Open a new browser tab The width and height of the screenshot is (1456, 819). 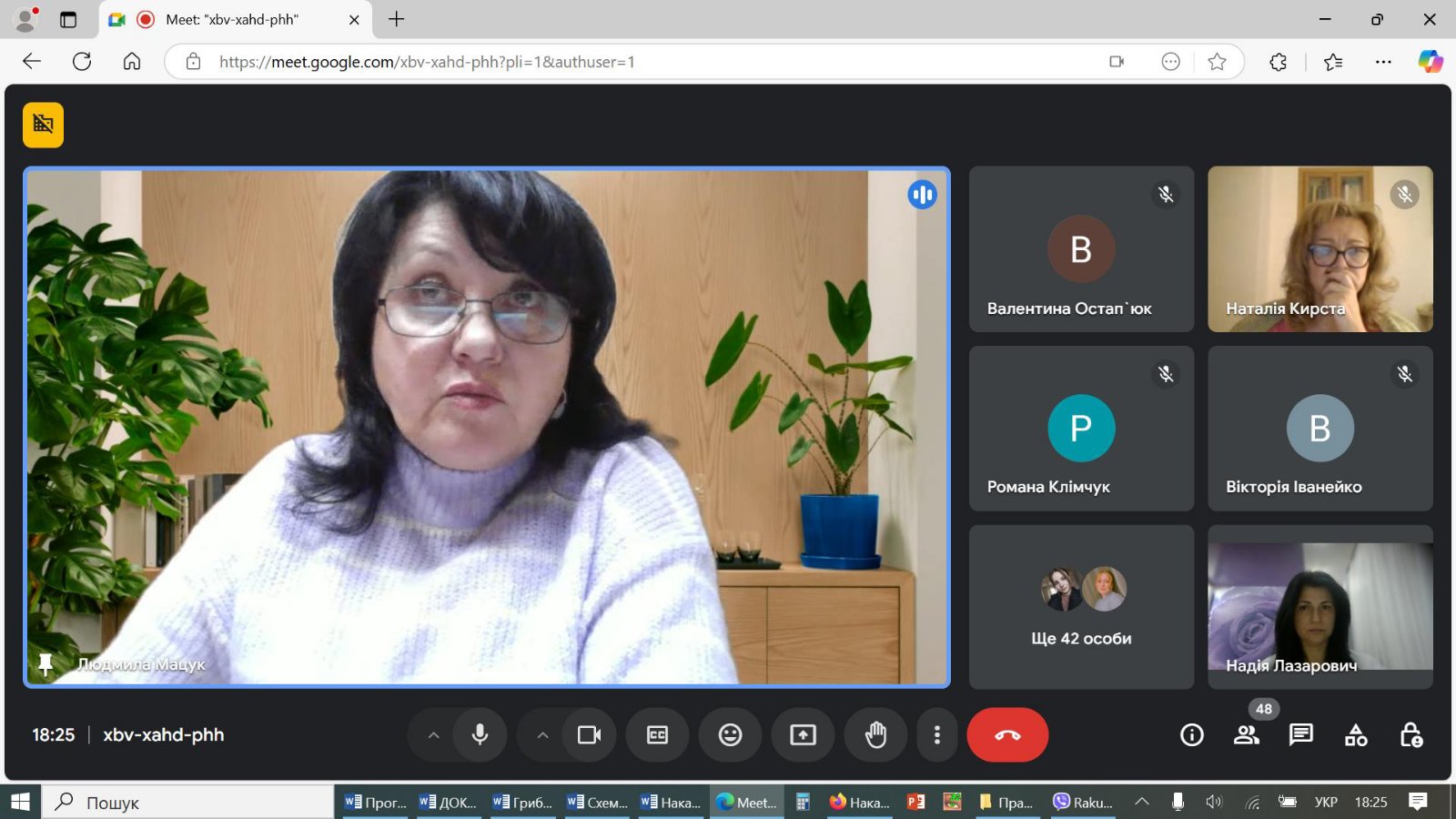tap(397, 19)
